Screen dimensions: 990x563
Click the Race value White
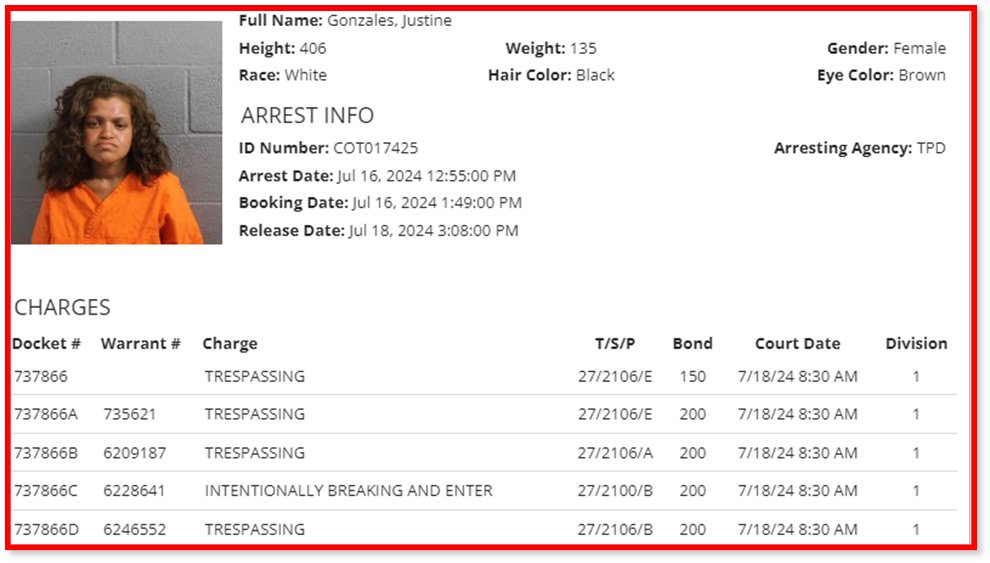306,75
